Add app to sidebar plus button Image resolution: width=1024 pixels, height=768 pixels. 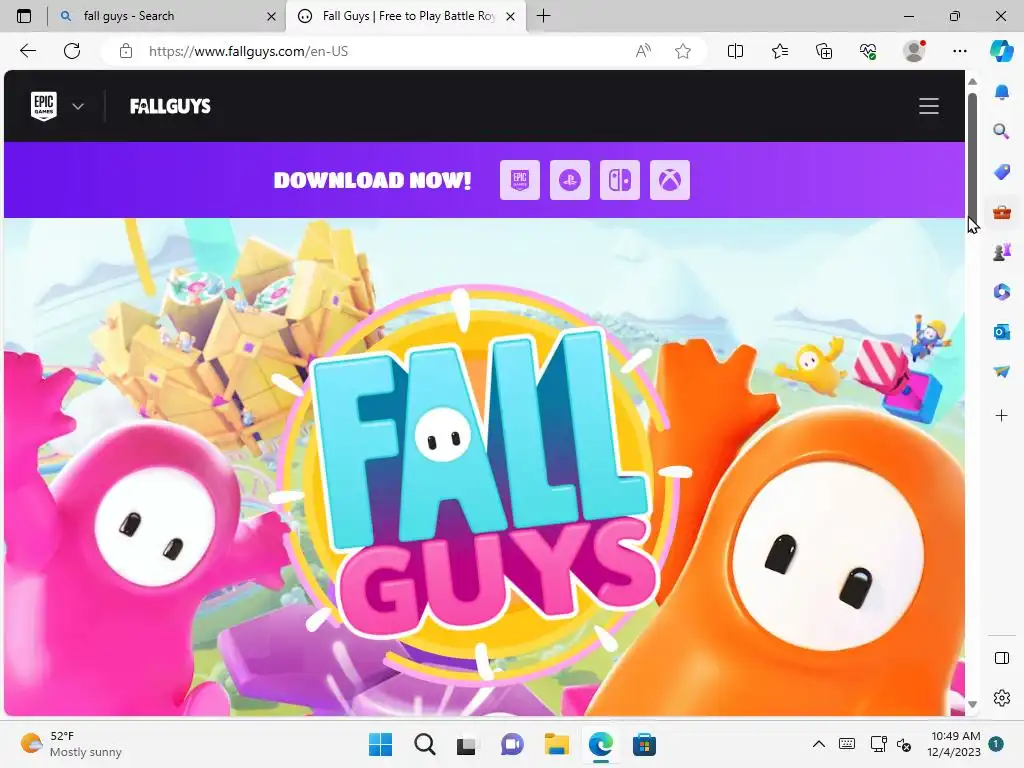point(1002,415)
